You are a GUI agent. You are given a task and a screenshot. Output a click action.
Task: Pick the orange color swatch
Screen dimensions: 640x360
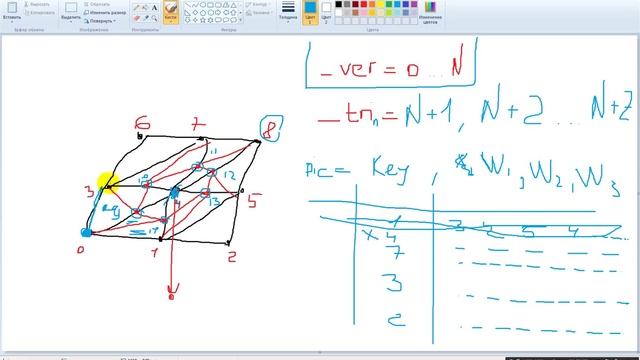(x=372, y=5)
